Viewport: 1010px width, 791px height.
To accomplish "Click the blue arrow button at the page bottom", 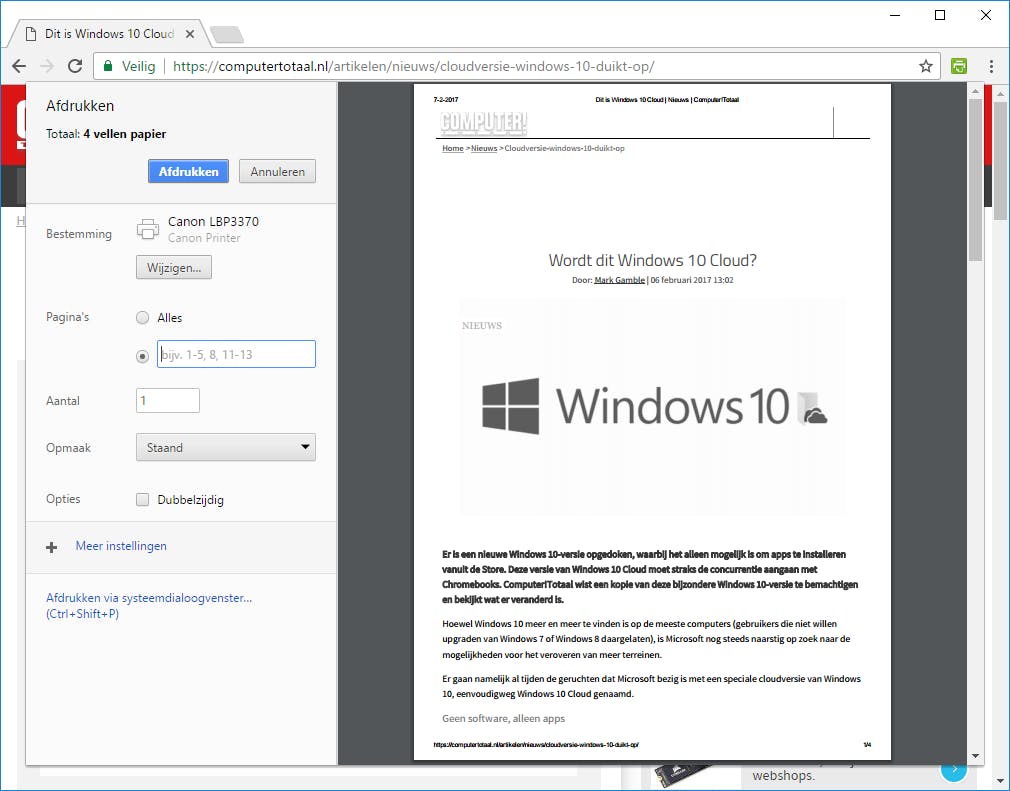I will click(954, 768).
